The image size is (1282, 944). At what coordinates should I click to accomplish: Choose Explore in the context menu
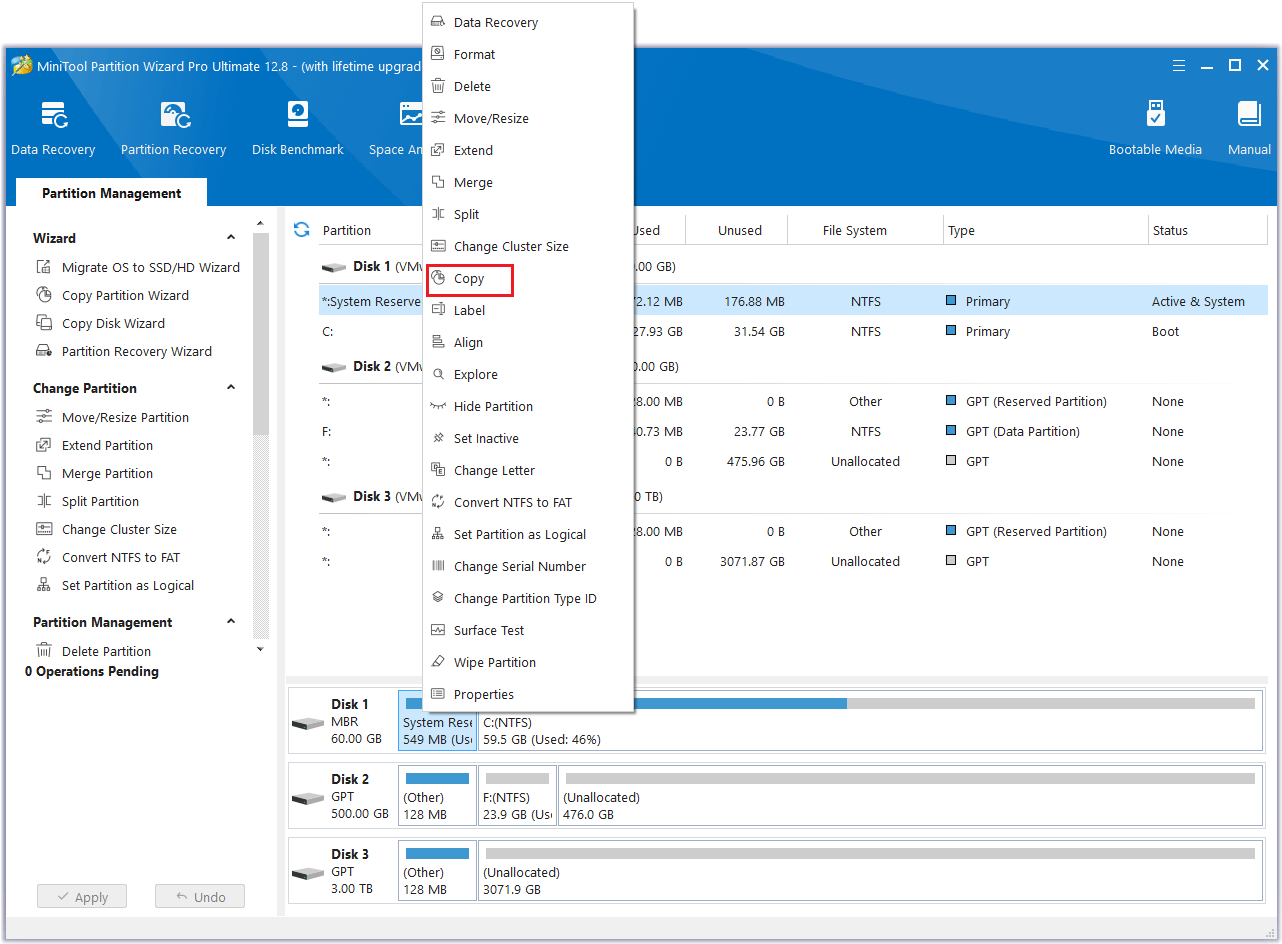pos(528,374)
